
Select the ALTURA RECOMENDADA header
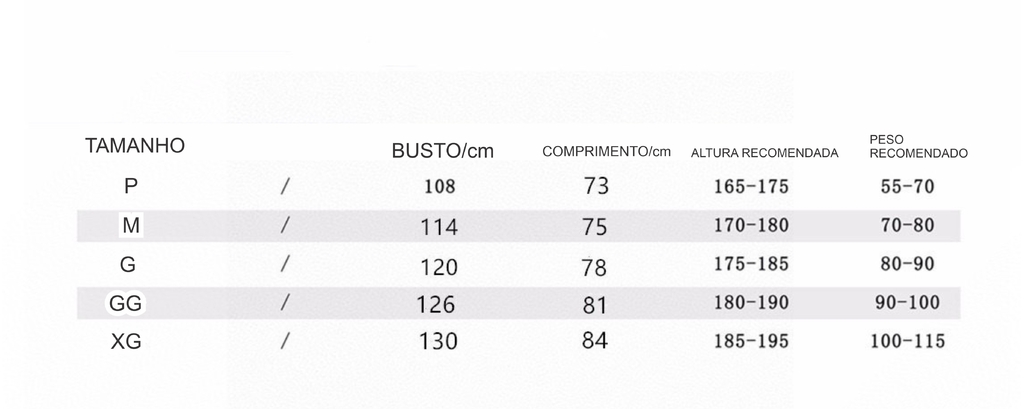coord(764,154)
